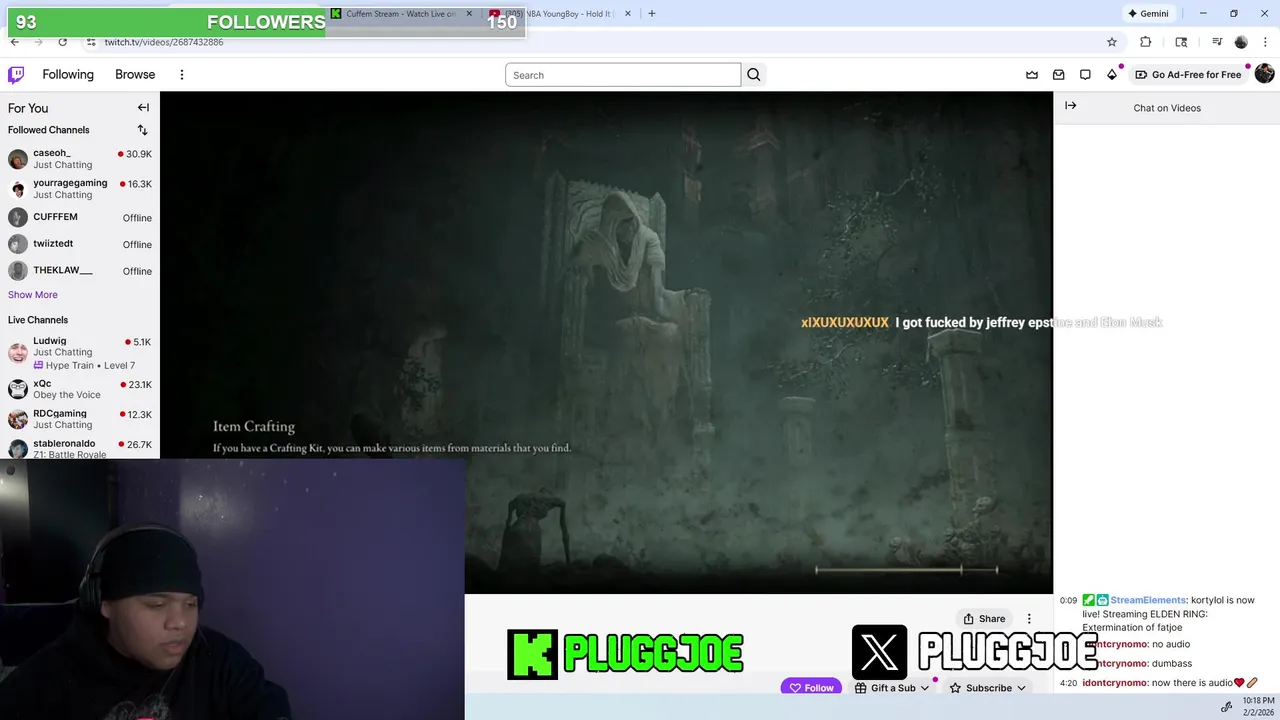Open the Subscribe dropdown
Screen dimensions: 1280x720
(x=987, y=688)
